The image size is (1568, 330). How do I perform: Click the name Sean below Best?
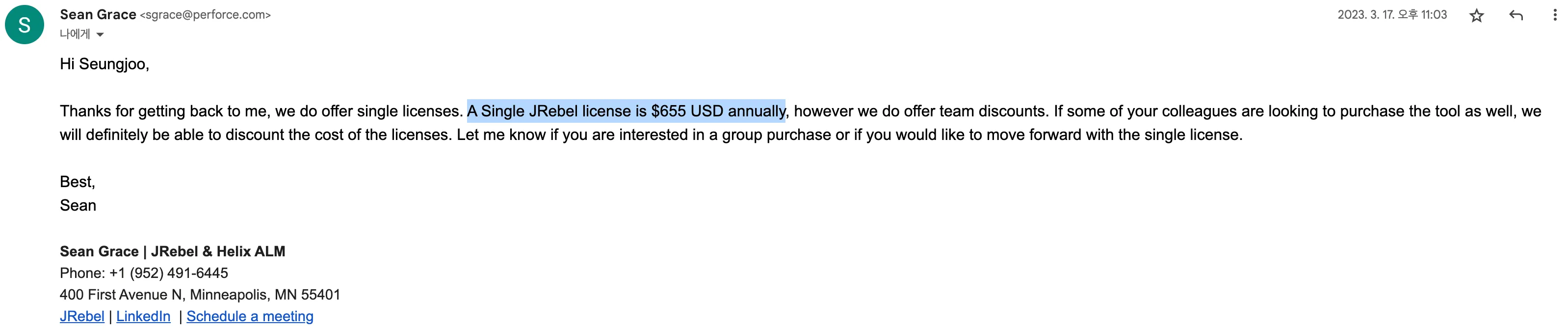click(x=78, y=205)
